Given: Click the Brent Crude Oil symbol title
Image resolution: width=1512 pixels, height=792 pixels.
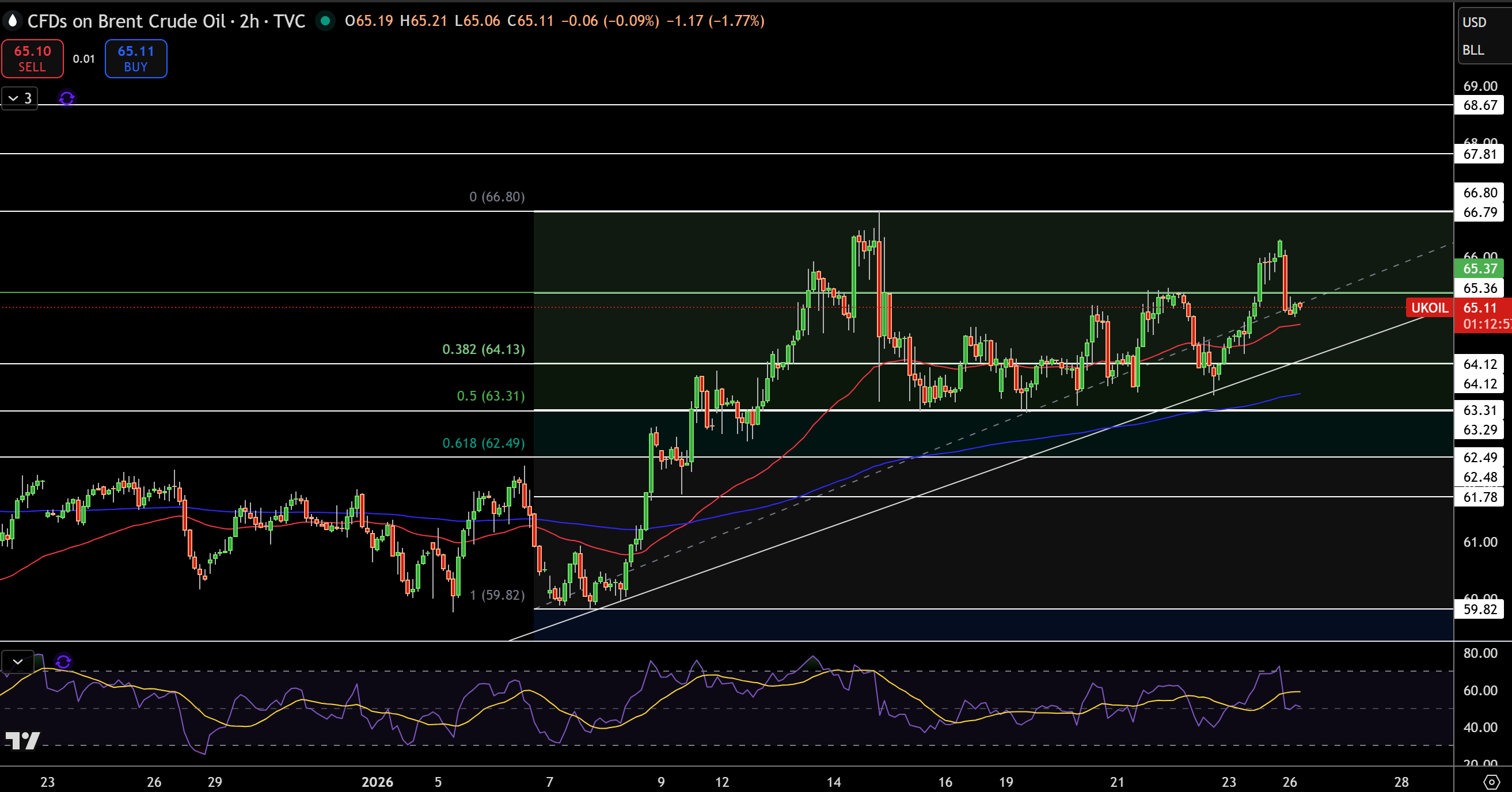Looking at the screenshot, I should [126, 21].
